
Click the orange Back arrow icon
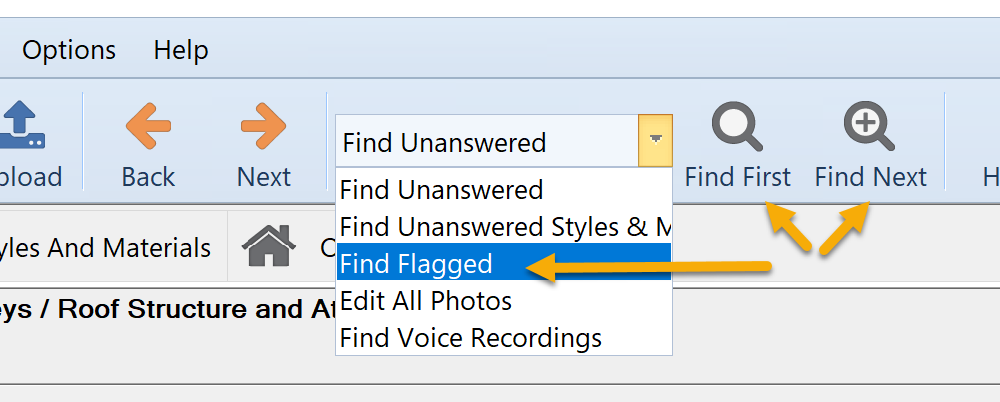148,126
